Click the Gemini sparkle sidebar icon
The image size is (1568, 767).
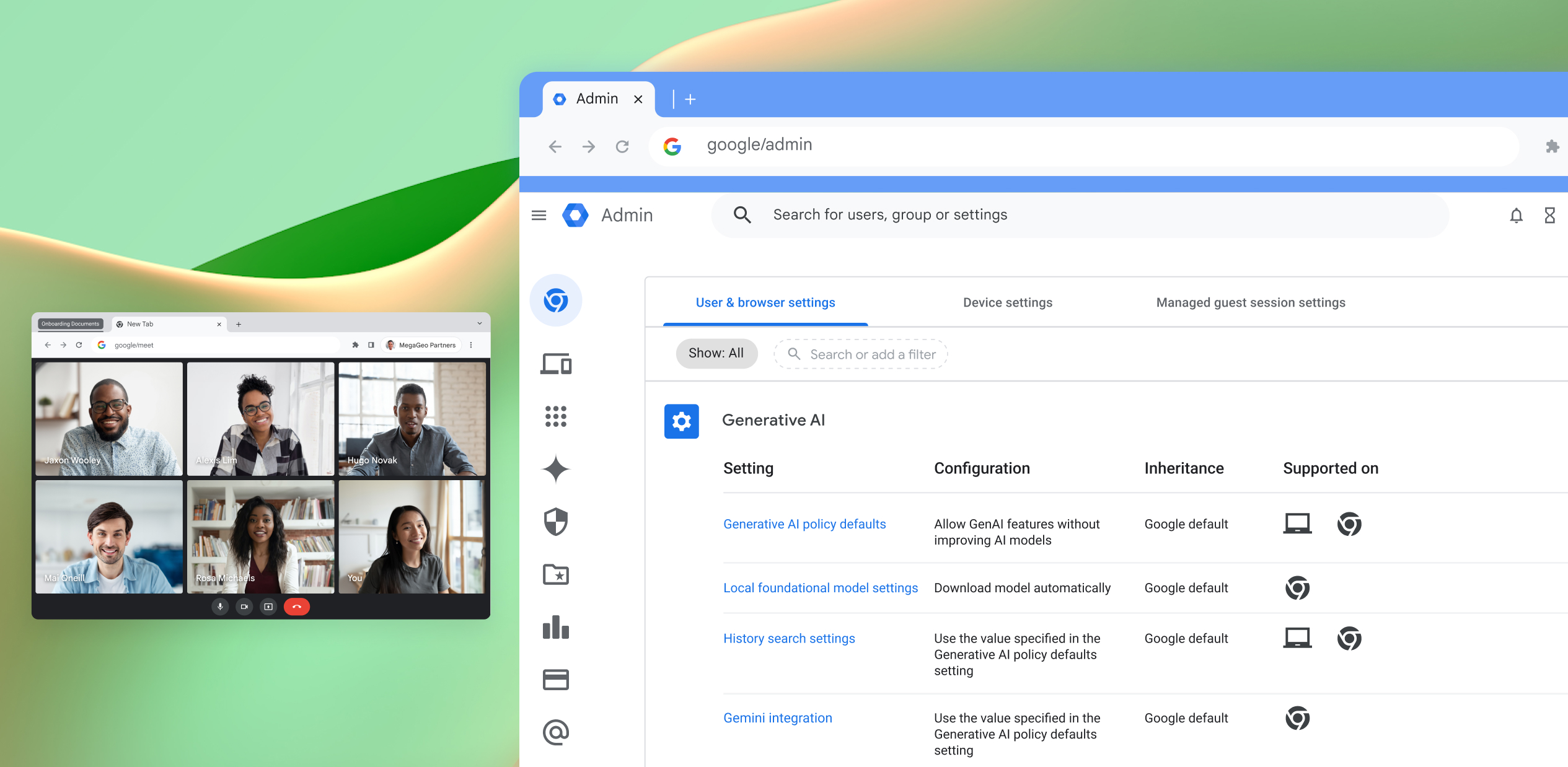pyautogui.click(x=555, y=469)
